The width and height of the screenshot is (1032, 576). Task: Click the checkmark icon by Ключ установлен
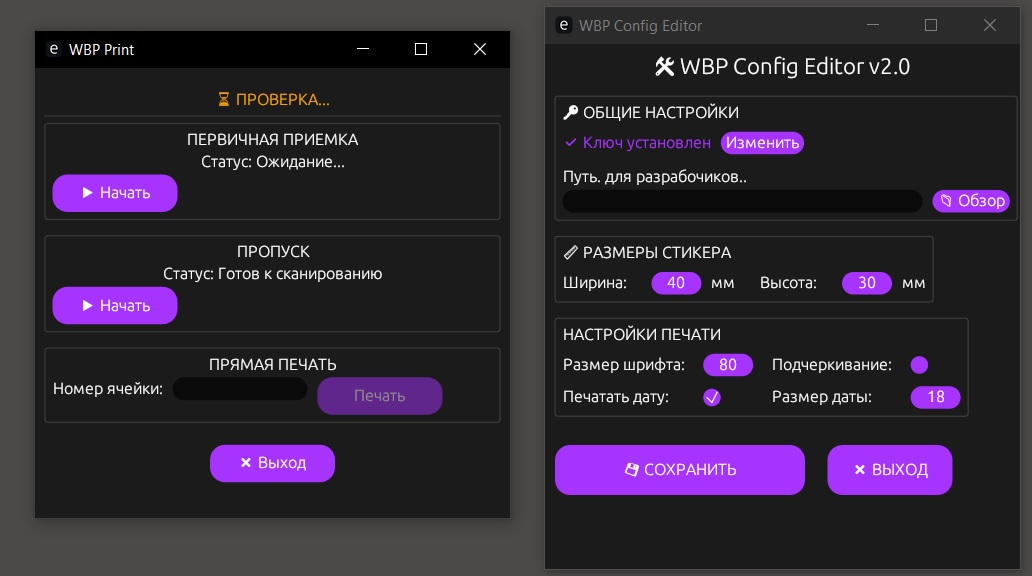click(571, 143)
